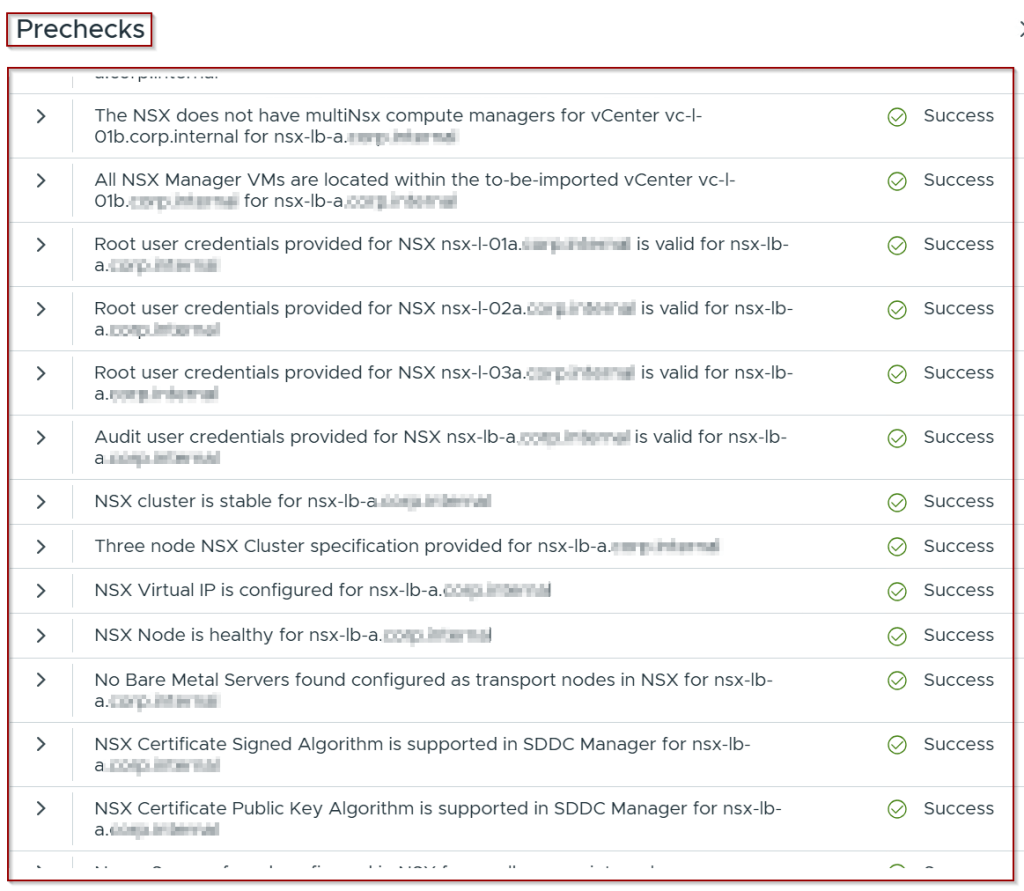The height and width of the screenshot is (891, 1024).
Task: Expand root credentials row for nsx-l-02a
Action: tap(41, 309)
